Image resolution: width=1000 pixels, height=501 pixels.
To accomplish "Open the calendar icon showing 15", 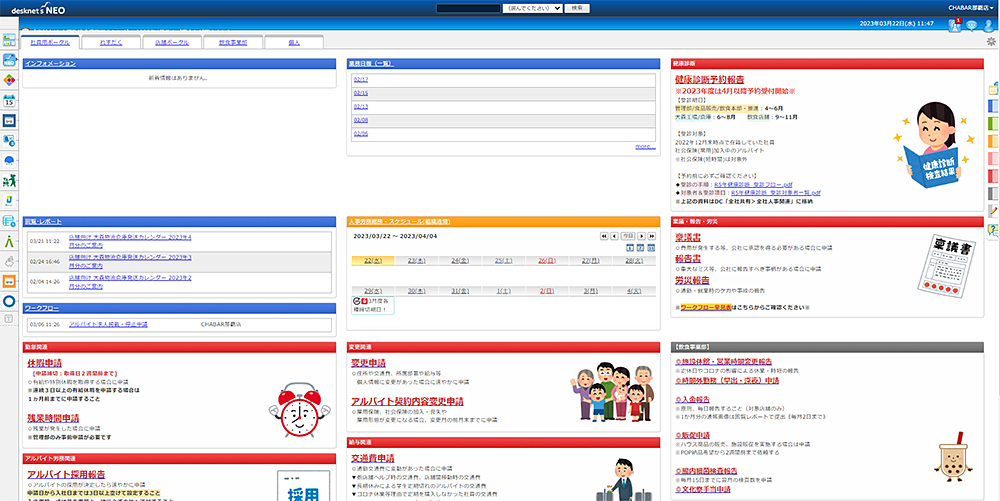I will pos(9,100).
